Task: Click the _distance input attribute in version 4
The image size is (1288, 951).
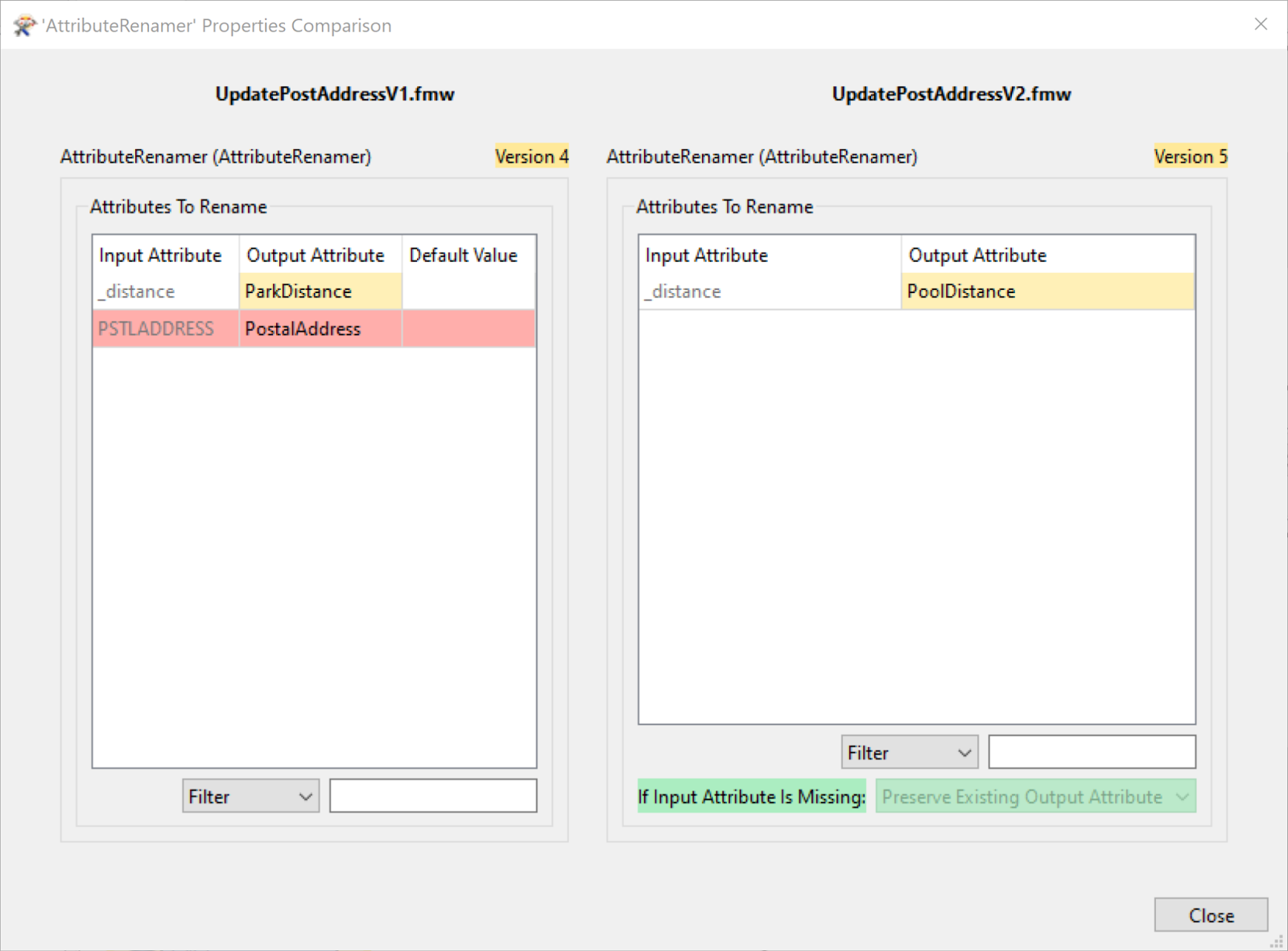Action: 135,291
